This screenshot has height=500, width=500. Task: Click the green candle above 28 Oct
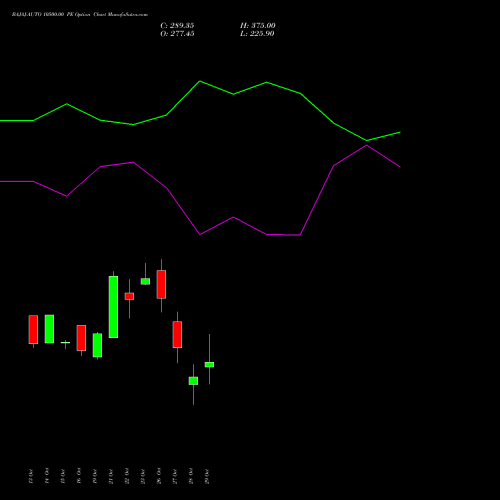click(x=193, y=381)
